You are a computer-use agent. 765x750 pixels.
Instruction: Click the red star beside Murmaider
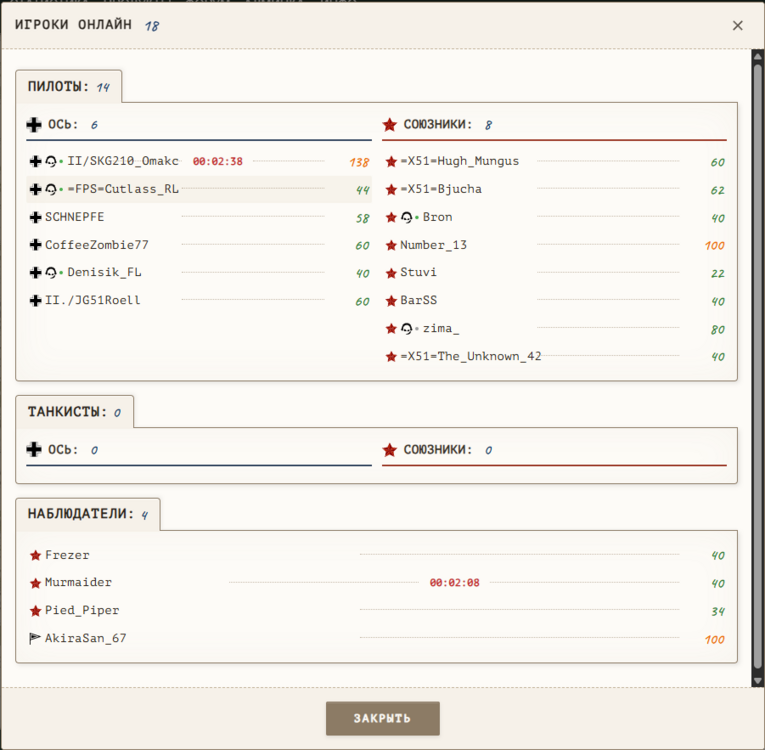pos(35,583)
